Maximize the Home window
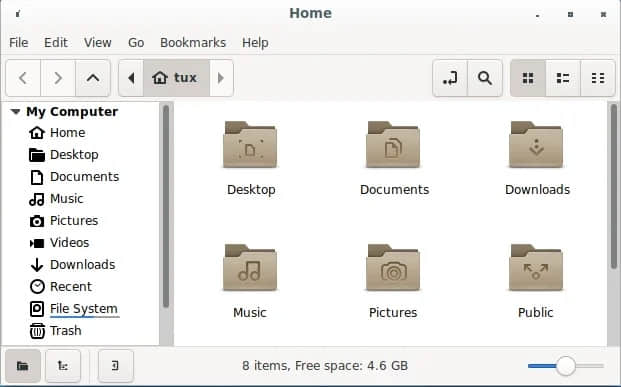Screen dimensions: 621x387 click(570, 15)
